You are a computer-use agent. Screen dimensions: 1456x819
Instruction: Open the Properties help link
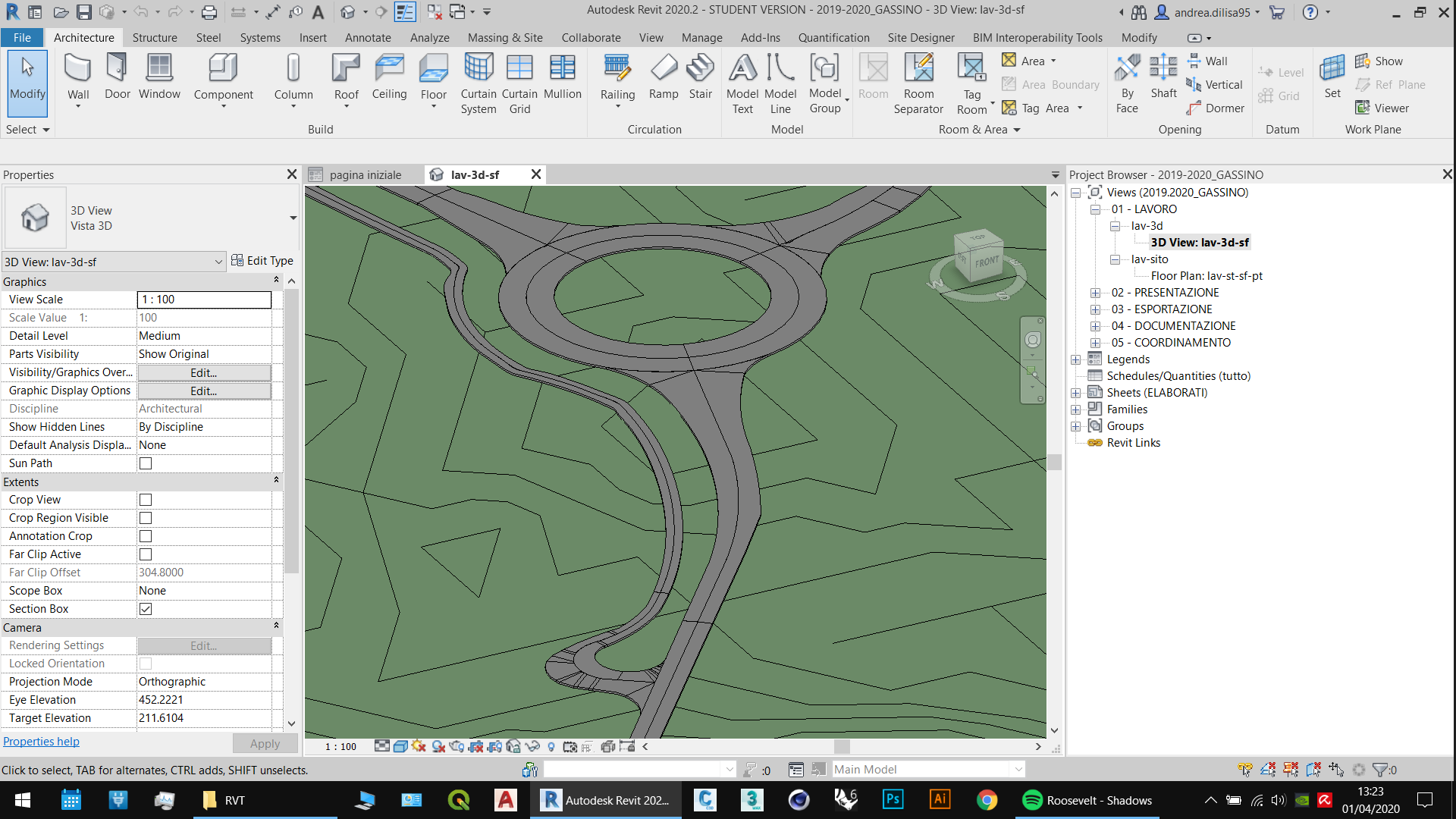(41, 742)
